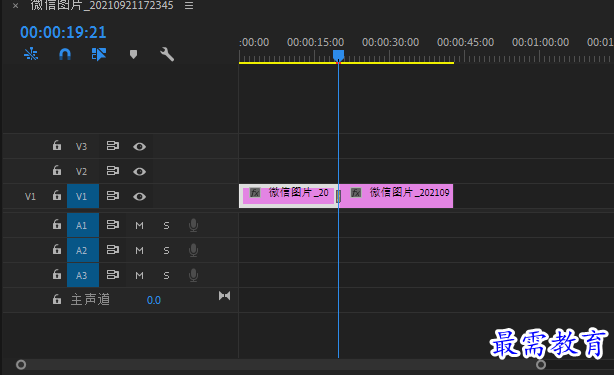This screenshot has height=375, width=614.
Task: Mute track A3 with M button
Action: tap(139, 276)
